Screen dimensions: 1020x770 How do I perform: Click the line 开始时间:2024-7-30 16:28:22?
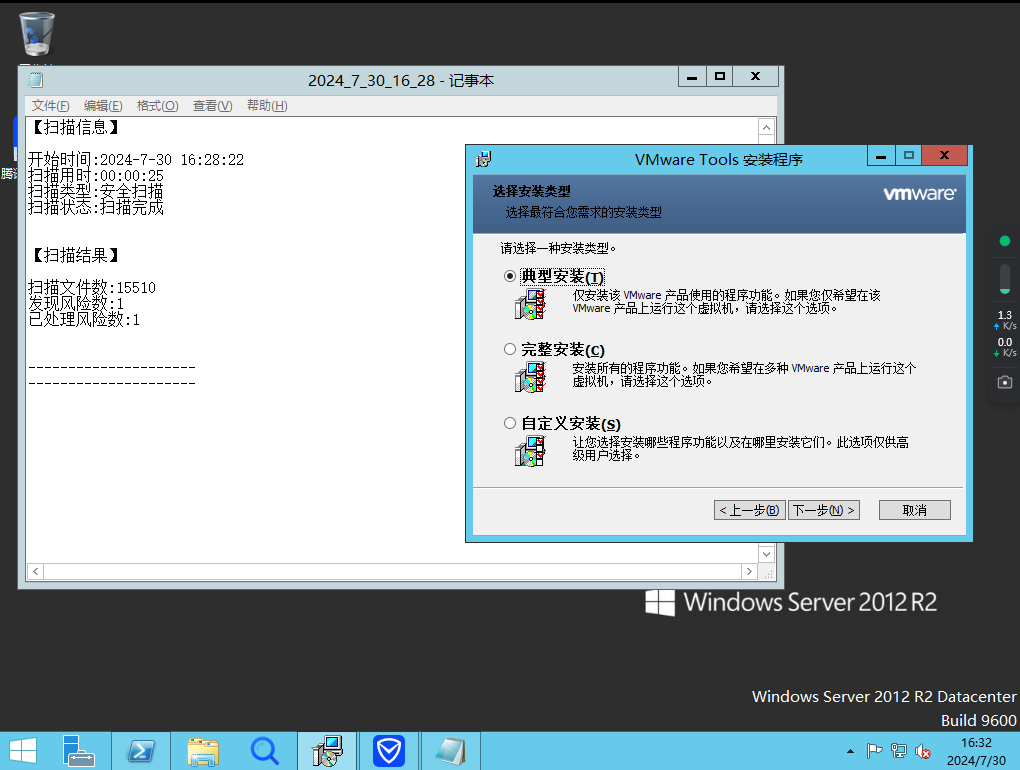pos(136,159)
